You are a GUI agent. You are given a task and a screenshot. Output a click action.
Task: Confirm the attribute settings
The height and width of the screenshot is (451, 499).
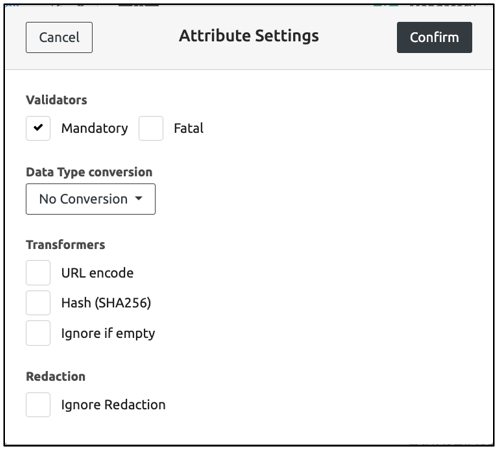(x=434, y=37)
